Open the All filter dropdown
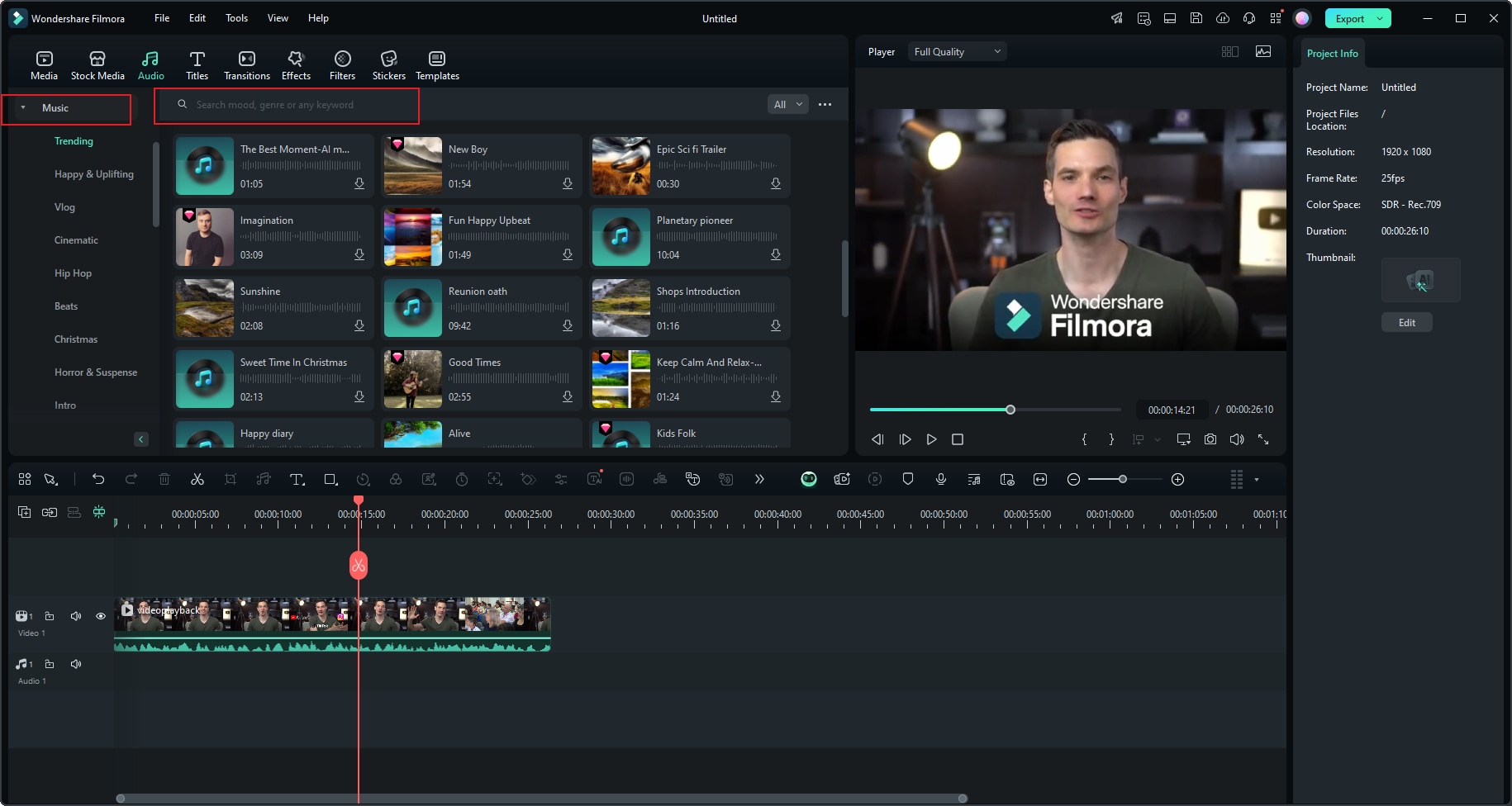This screenshot has width=1512, height=806. 787,105
